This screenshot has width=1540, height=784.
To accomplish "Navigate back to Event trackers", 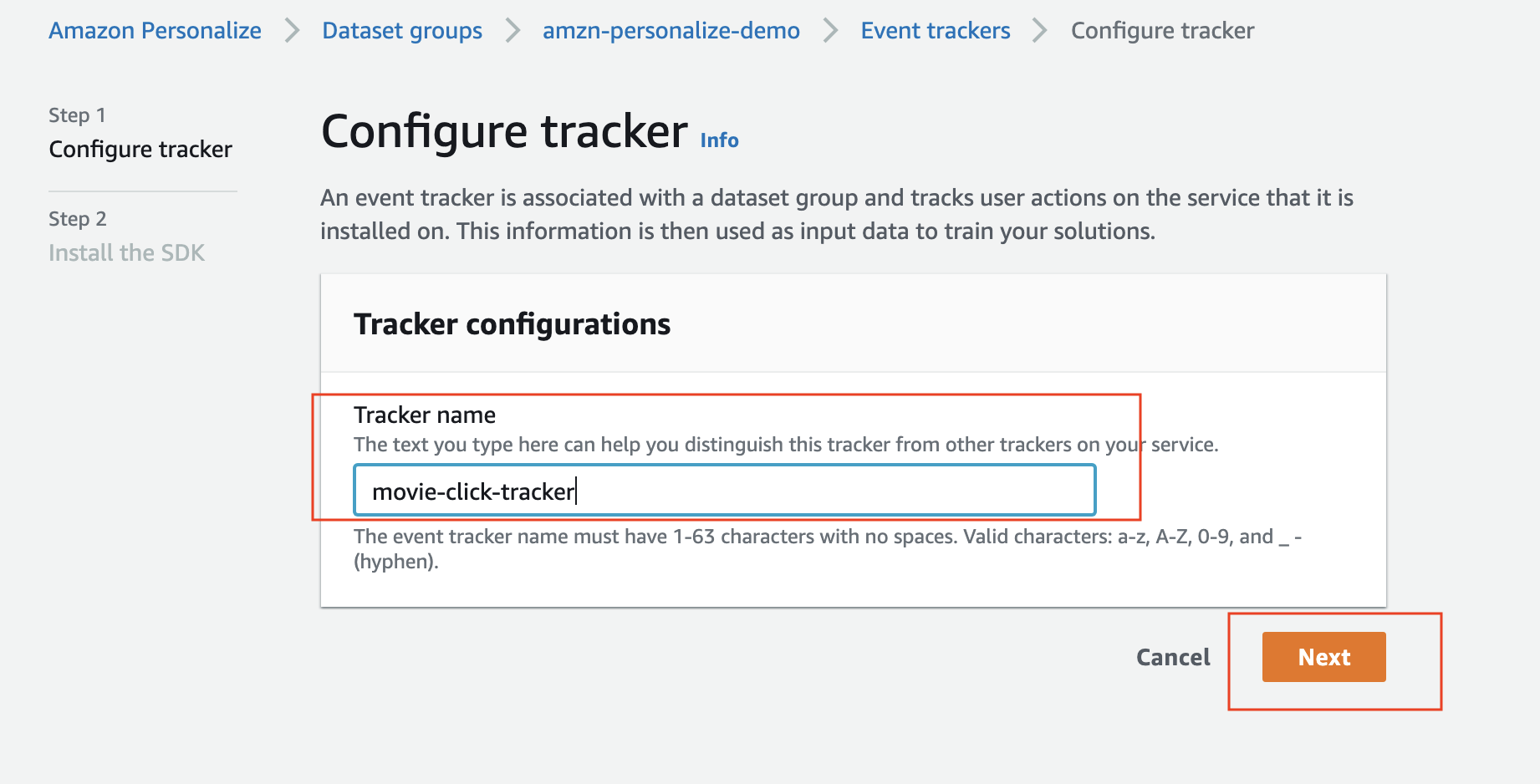I will tap(936, 31).
